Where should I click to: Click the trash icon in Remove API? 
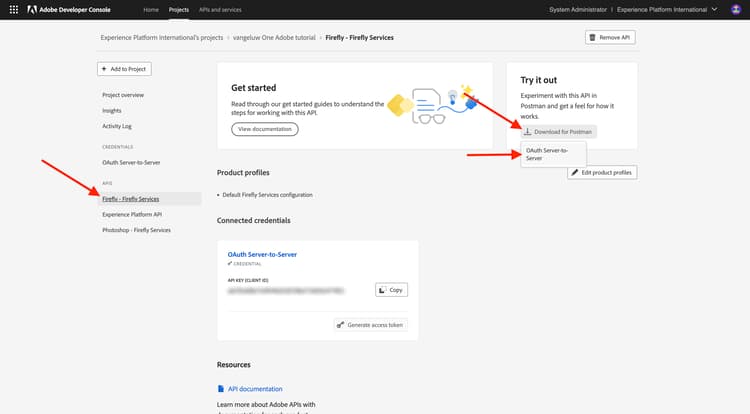pyautogui.click(x=592, y=37)
